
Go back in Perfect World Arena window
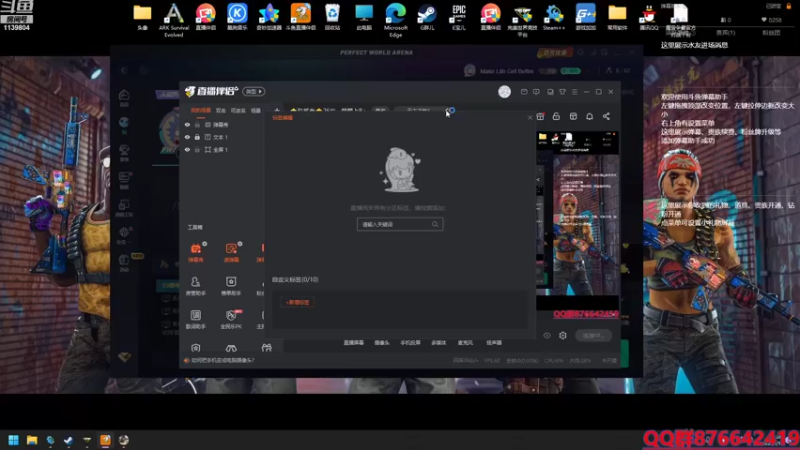(x=123, y=70)
